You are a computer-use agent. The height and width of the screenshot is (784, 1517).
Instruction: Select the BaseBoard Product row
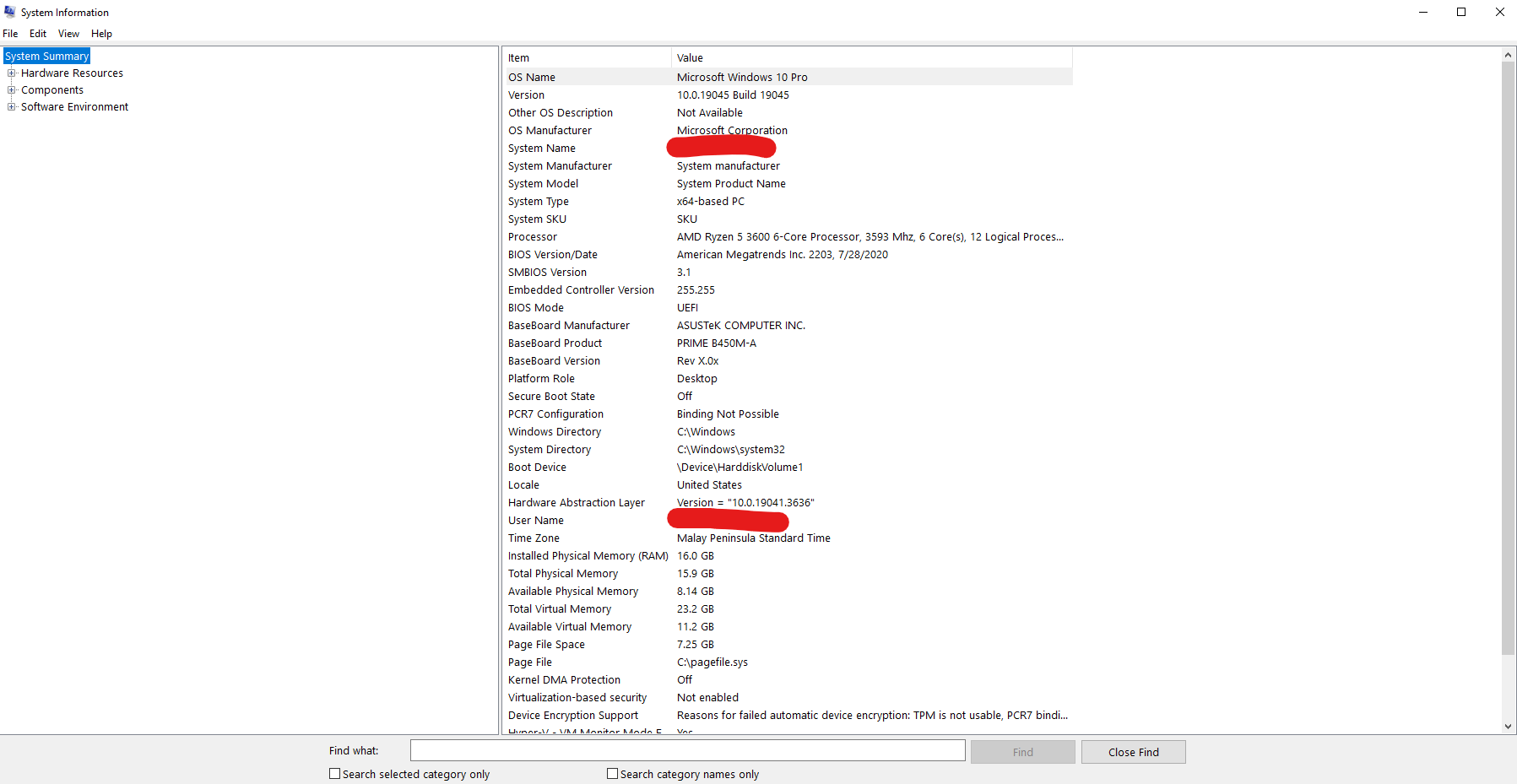[x=788, y=343]
